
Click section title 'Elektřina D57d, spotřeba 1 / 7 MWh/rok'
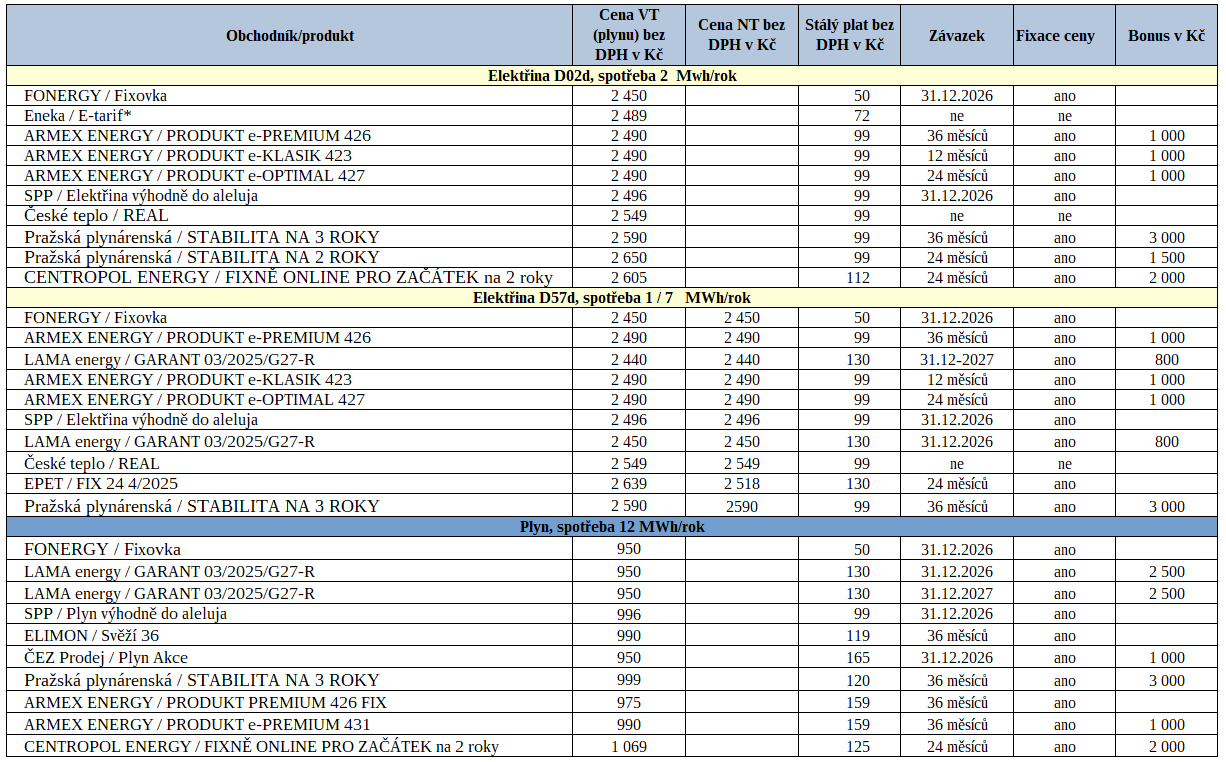tap(612, 298)
